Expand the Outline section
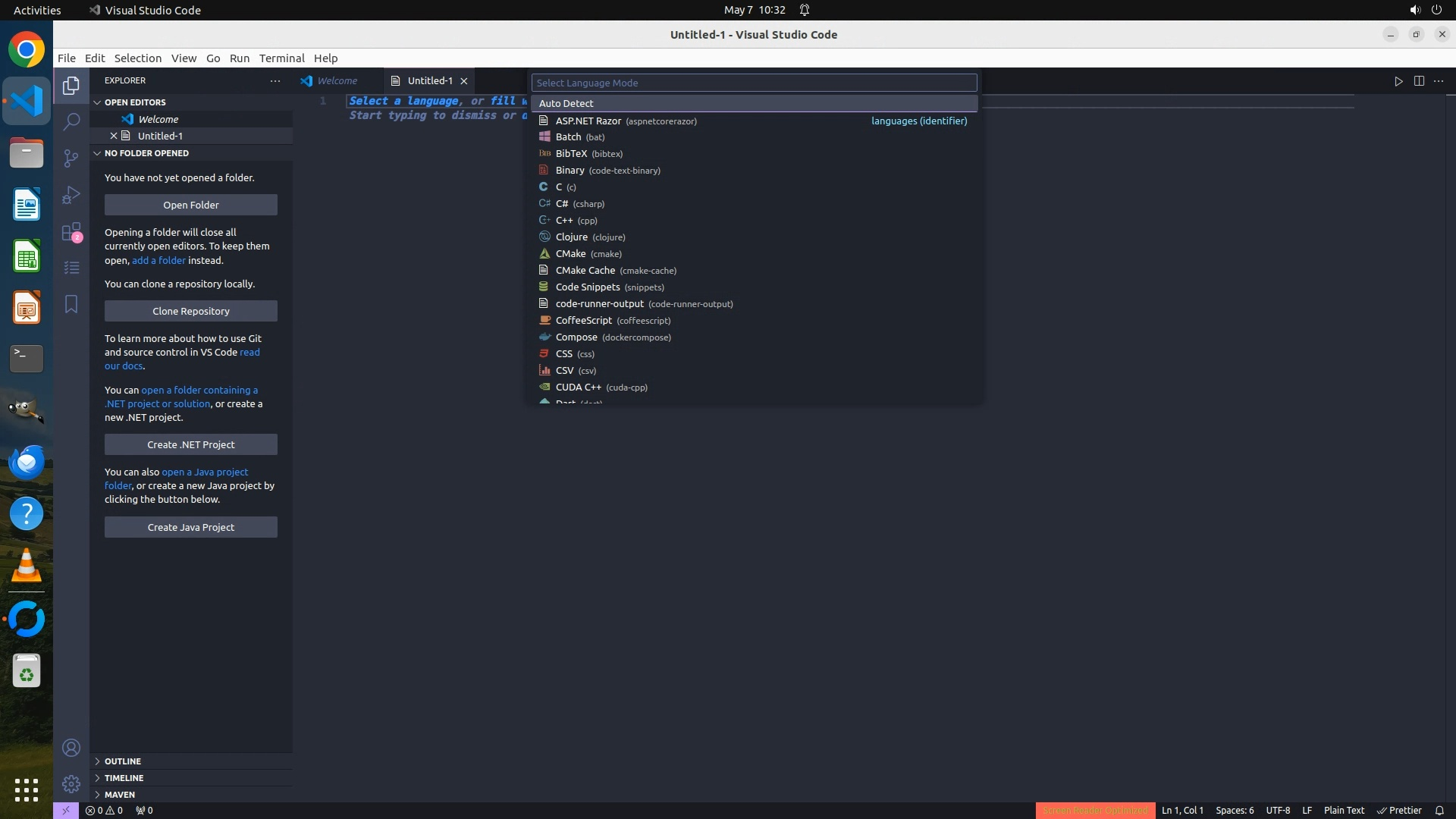Screen dimensions: 1456x819 tap(122, 761)
